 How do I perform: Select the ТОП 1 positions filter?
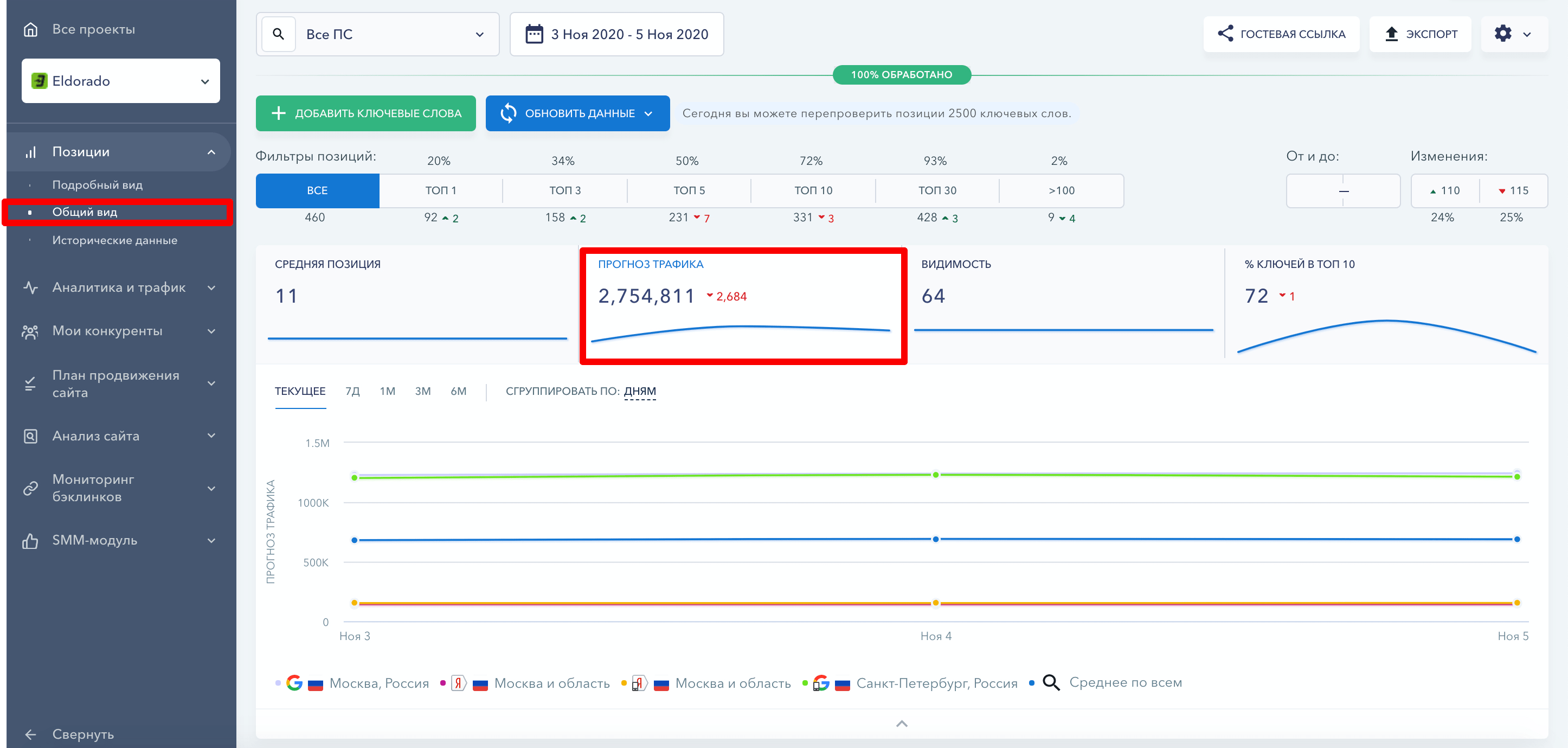pos(441,191)
